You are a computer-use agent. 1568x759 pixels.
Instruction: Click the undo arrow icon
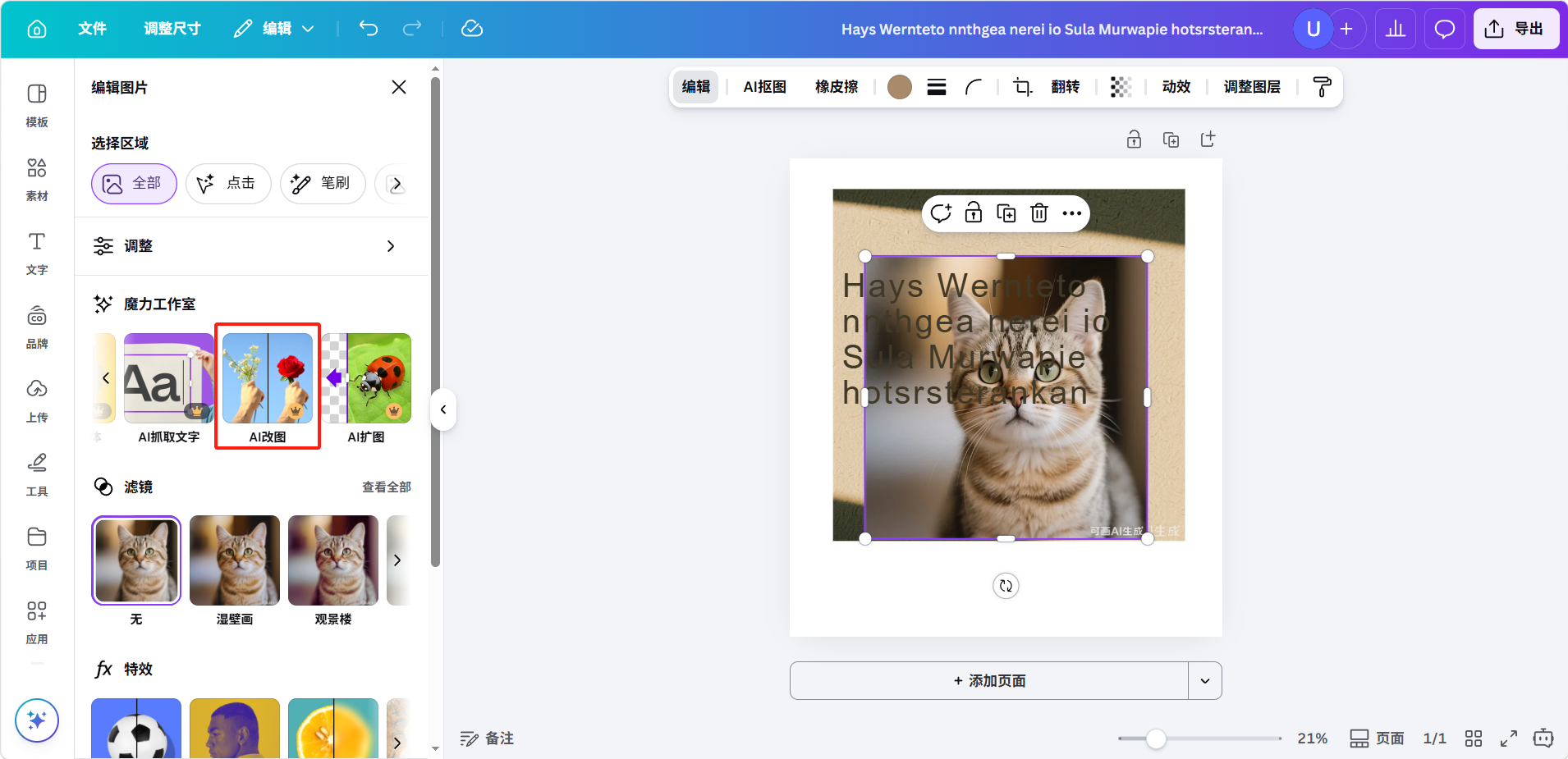coord(368,29)
